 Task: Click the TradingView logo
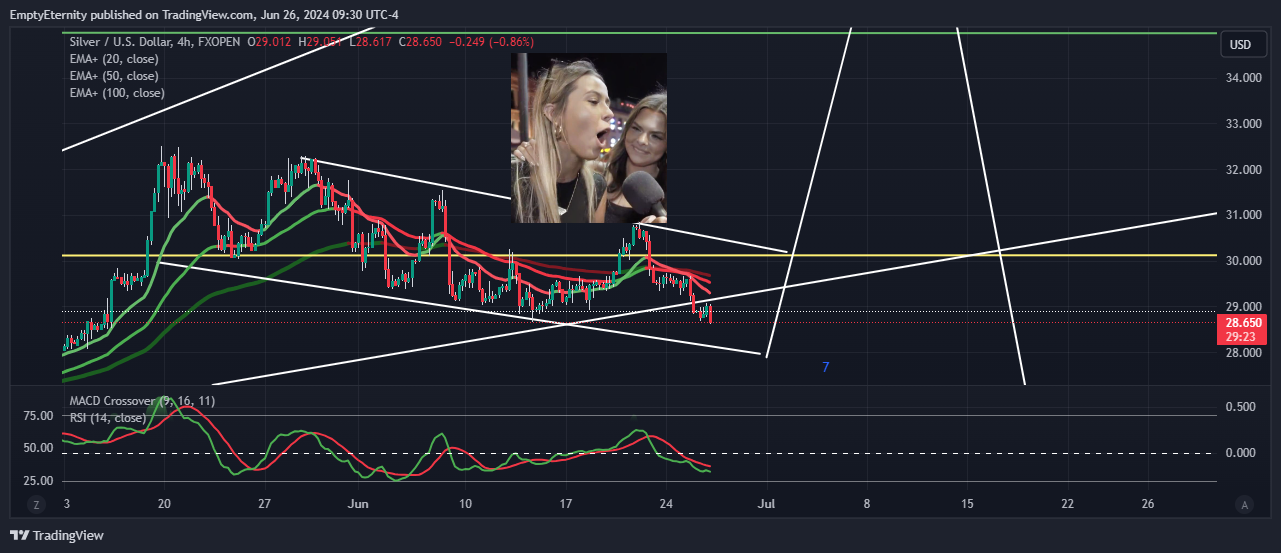tap(56, 536)
